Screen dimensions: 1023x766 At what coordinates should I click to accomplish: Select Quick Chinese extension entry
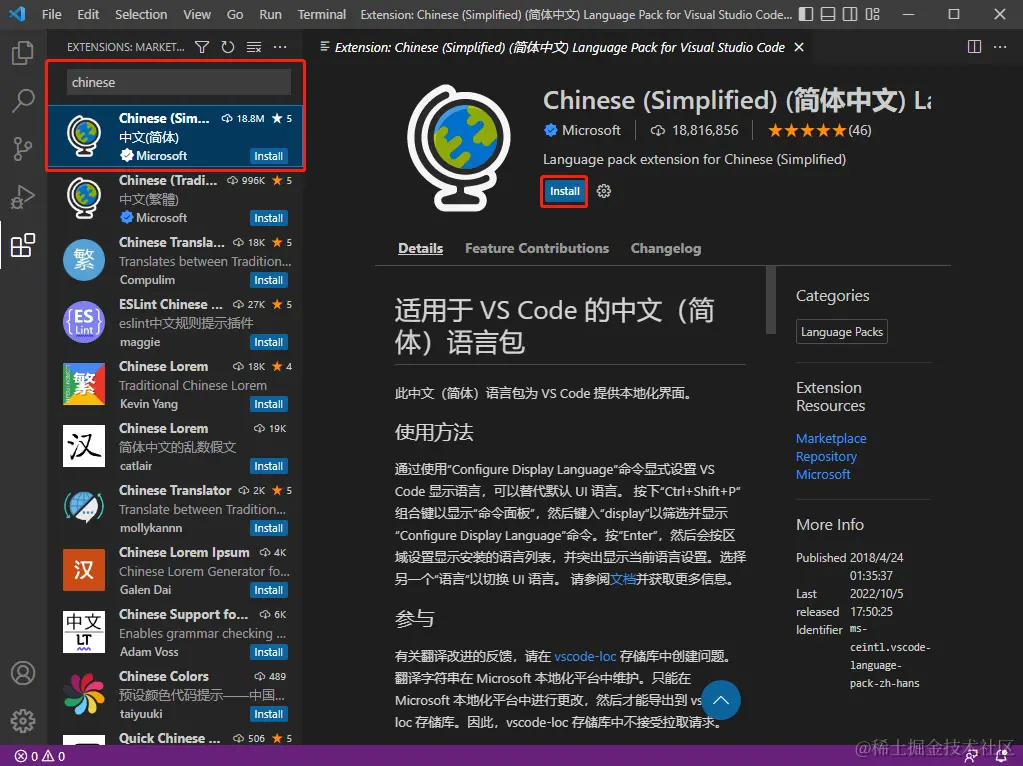[177, 738]
